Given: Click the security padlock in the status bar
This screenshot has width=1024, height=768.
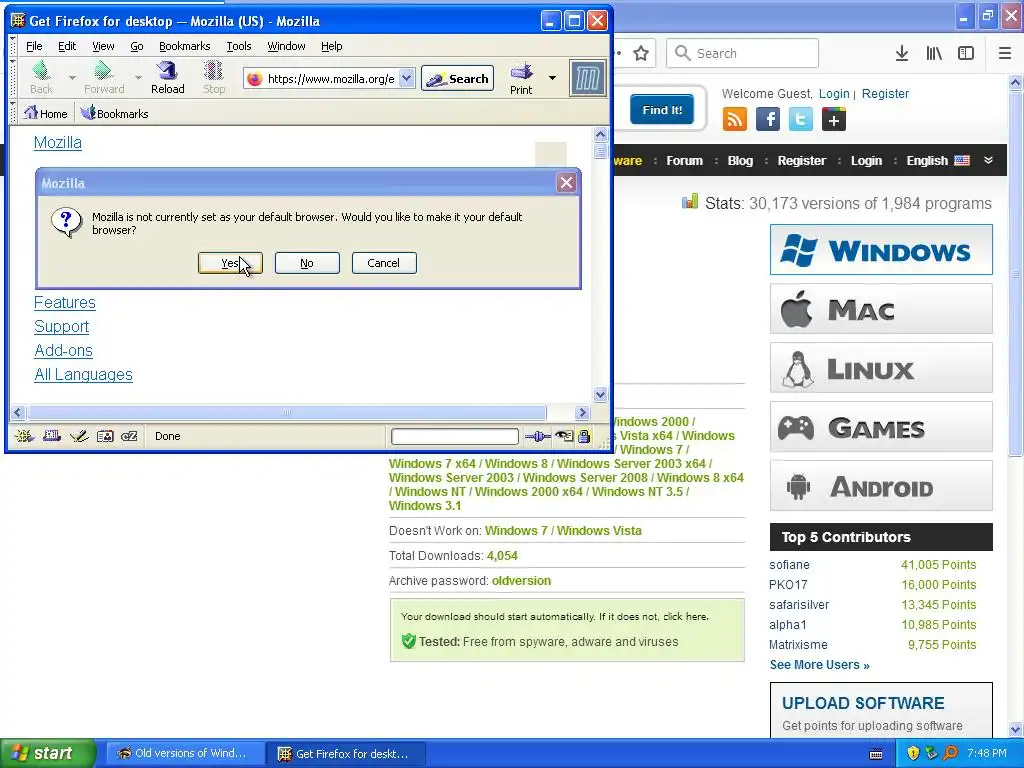Looking at the screenshot, I should point(584,436).
